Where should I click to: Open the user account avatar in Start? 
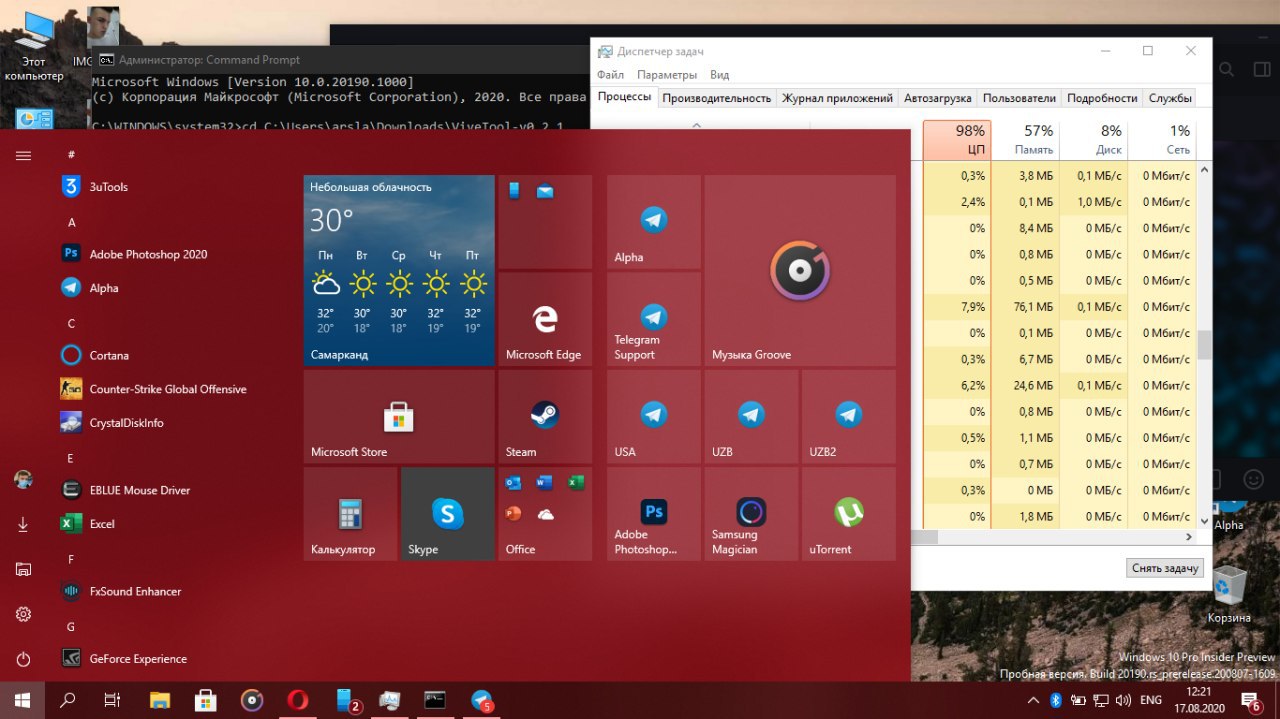[x=23, y=480]
